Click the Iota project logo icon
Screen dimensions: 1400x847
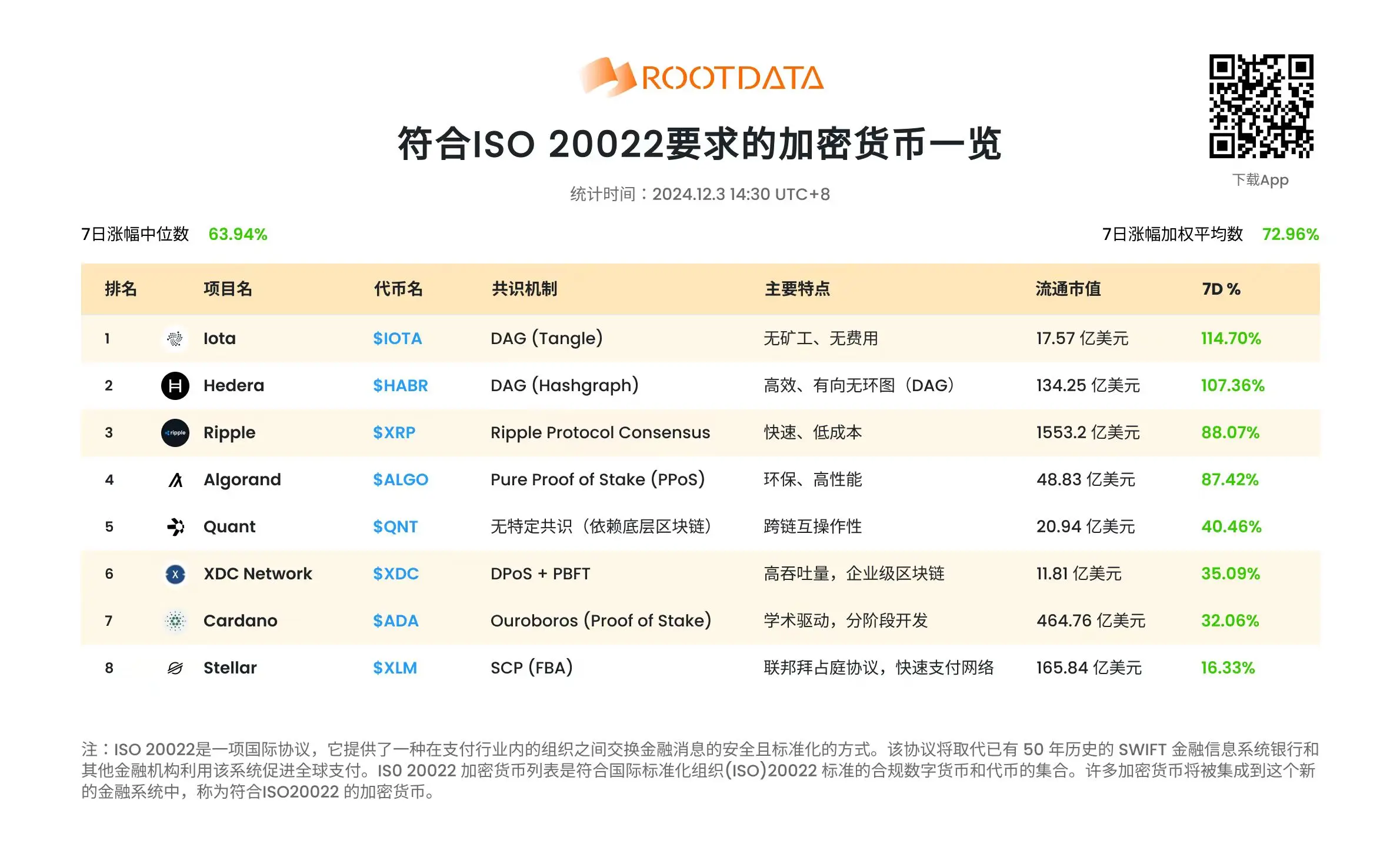pos(174,338)
